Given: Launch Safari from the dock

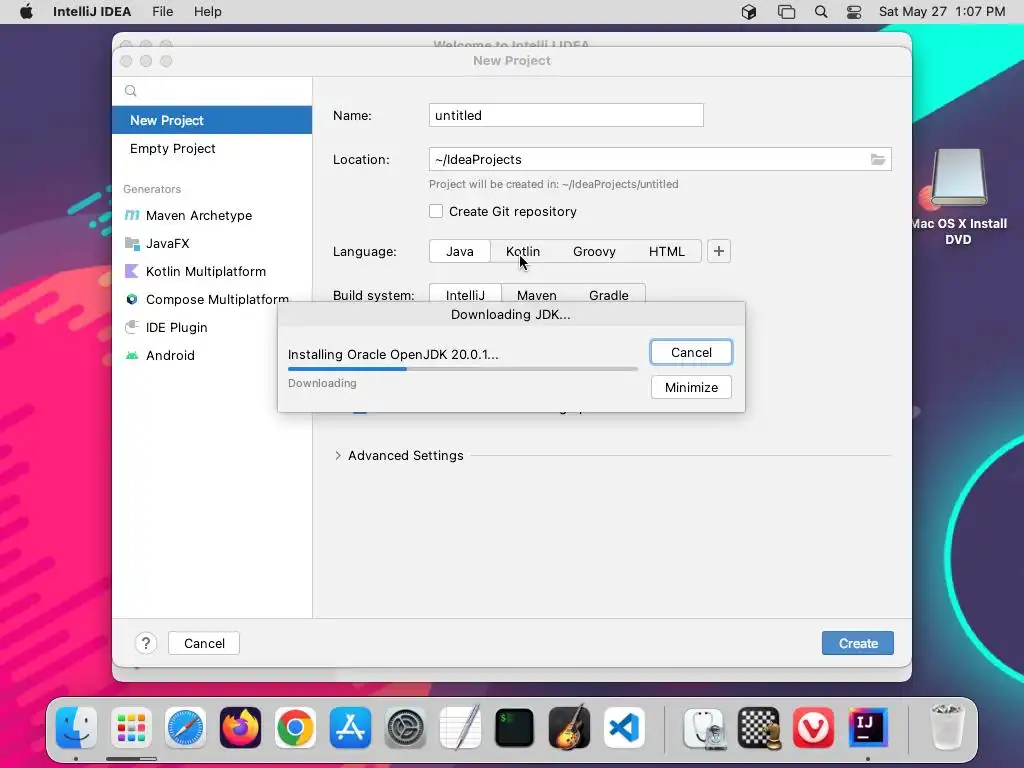Looking at the screenshot, I should click(x=185, y=728).
